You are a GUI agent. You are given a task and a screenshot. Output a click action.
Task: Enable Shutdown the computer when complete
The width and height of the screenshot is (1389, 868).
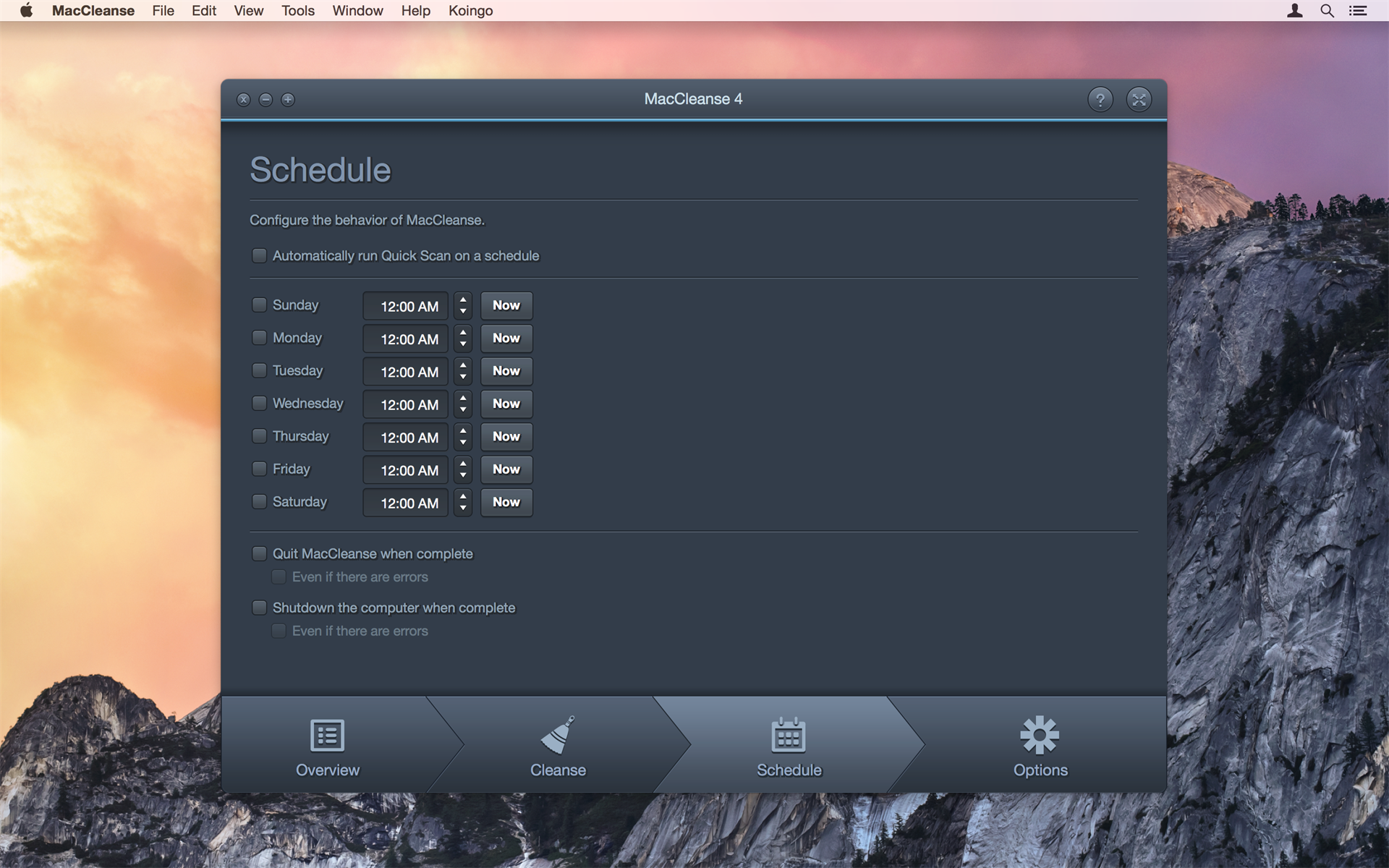pos(259,608)
